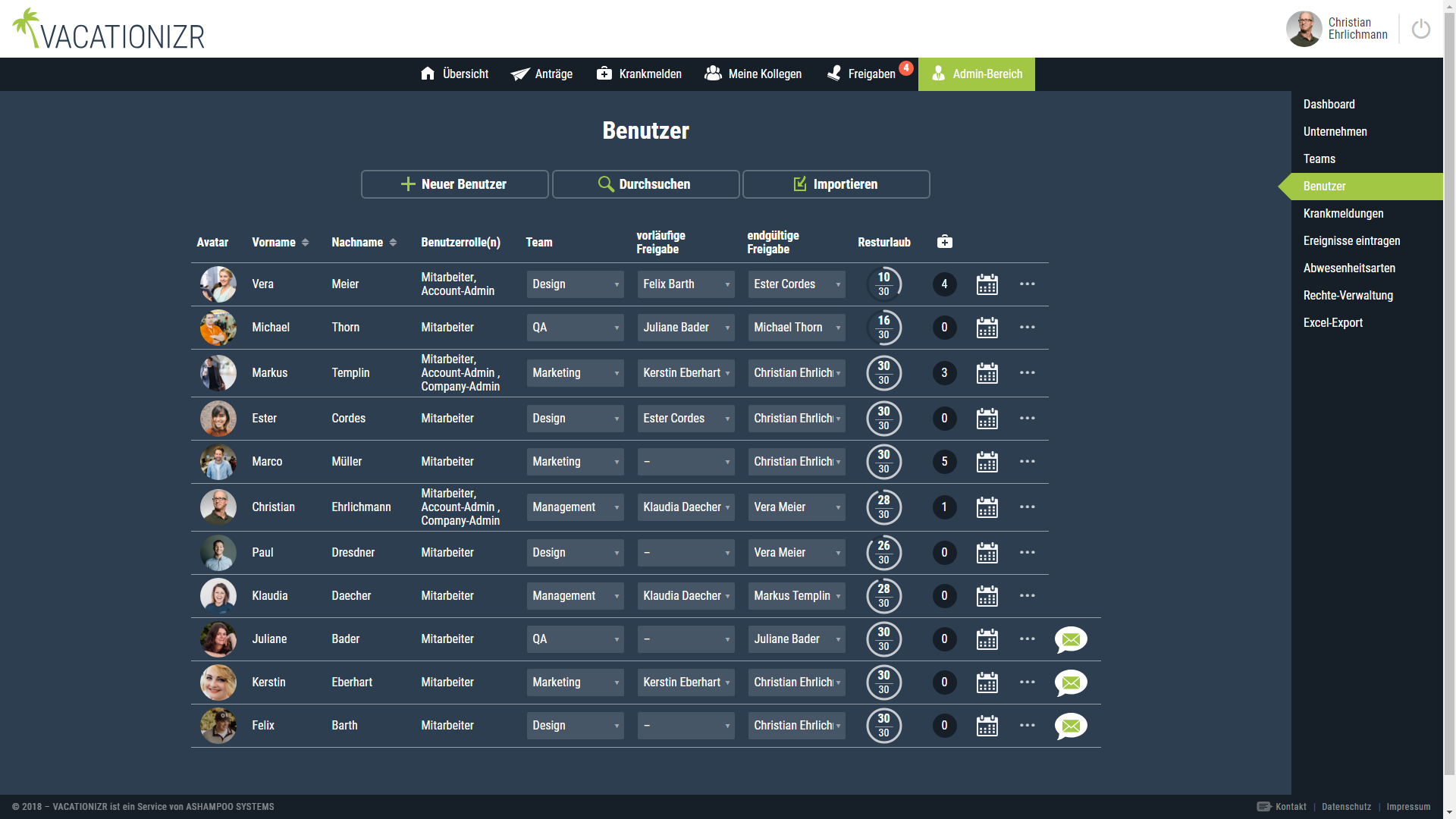Open Team dropdown QA for Michael Thorn
This screenshot has width=1456, height=819.
pyautogui.click(x=575, y=328)
